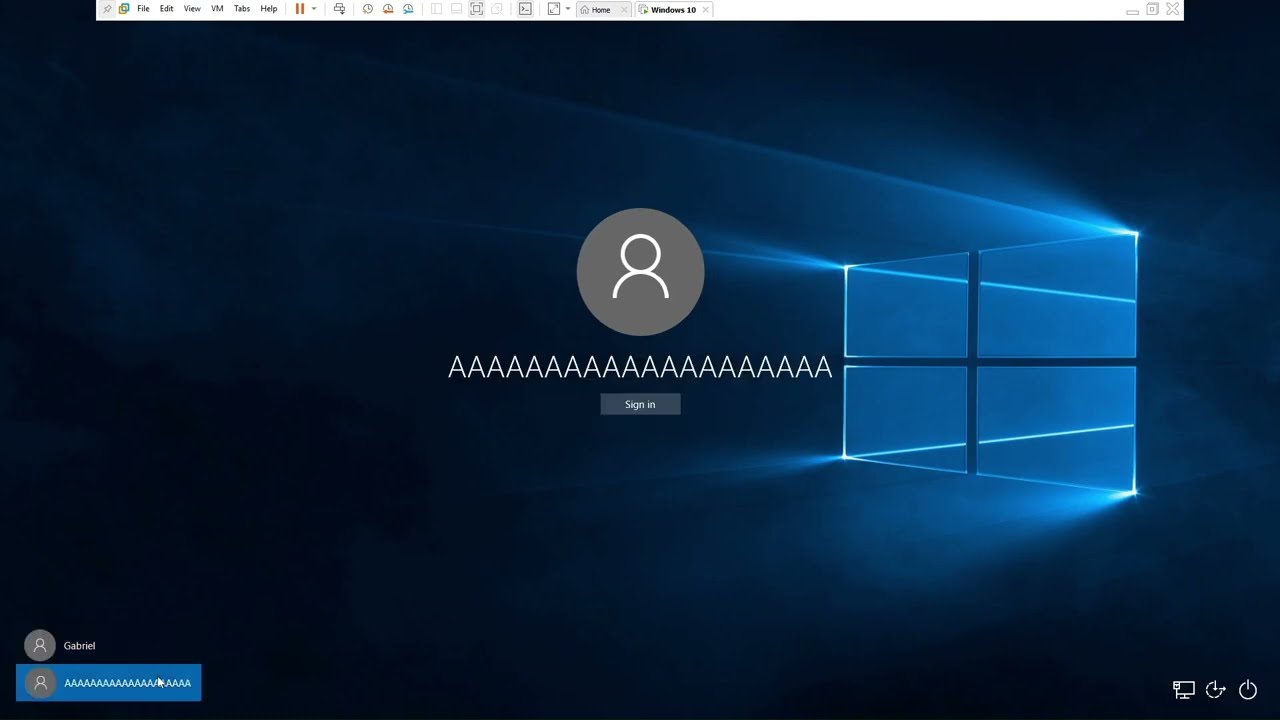Take a snapshot with the clock icon
1280x720 pixels.
point(368,9)
